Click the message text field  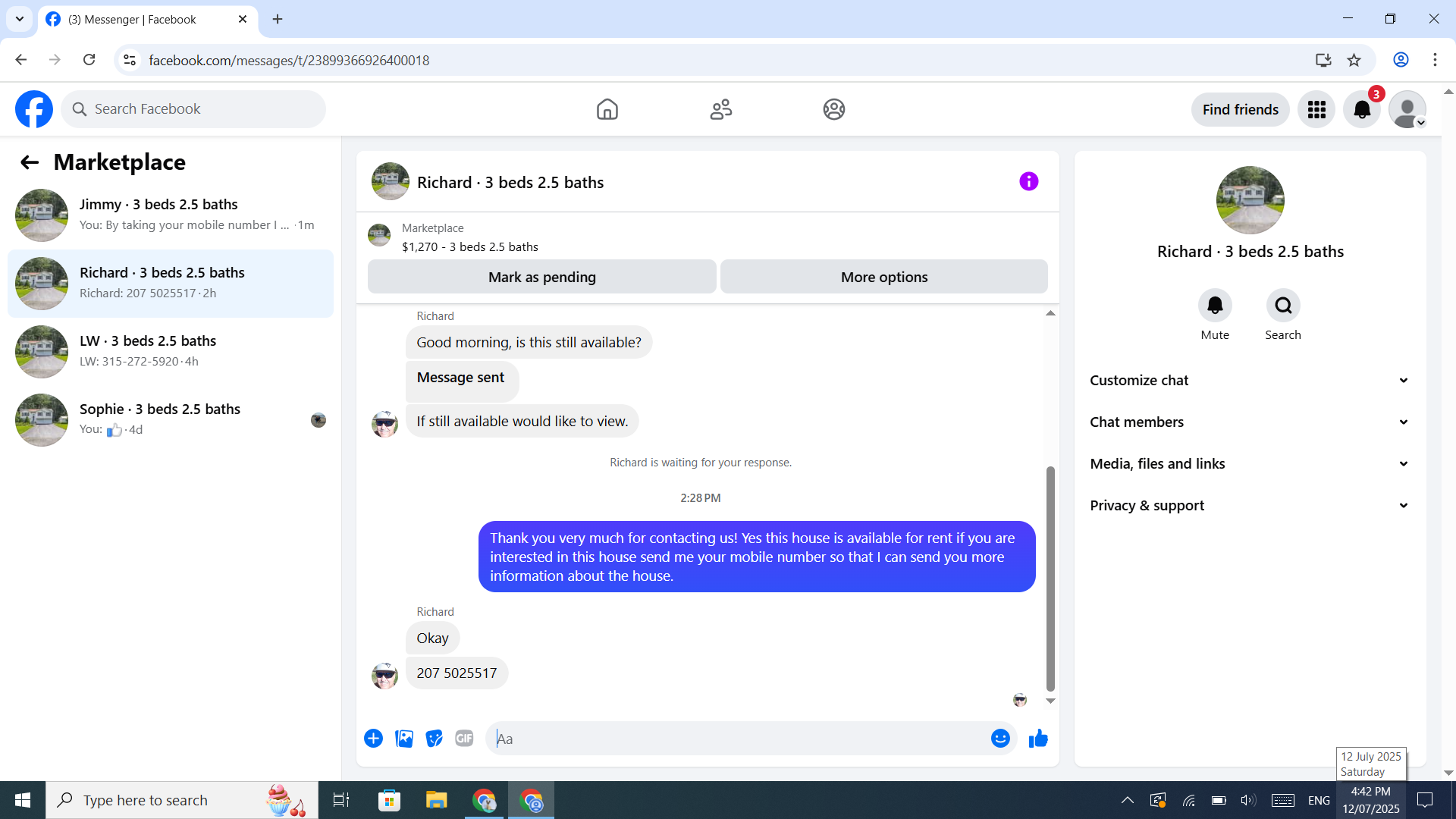click(x=739, y=739)
